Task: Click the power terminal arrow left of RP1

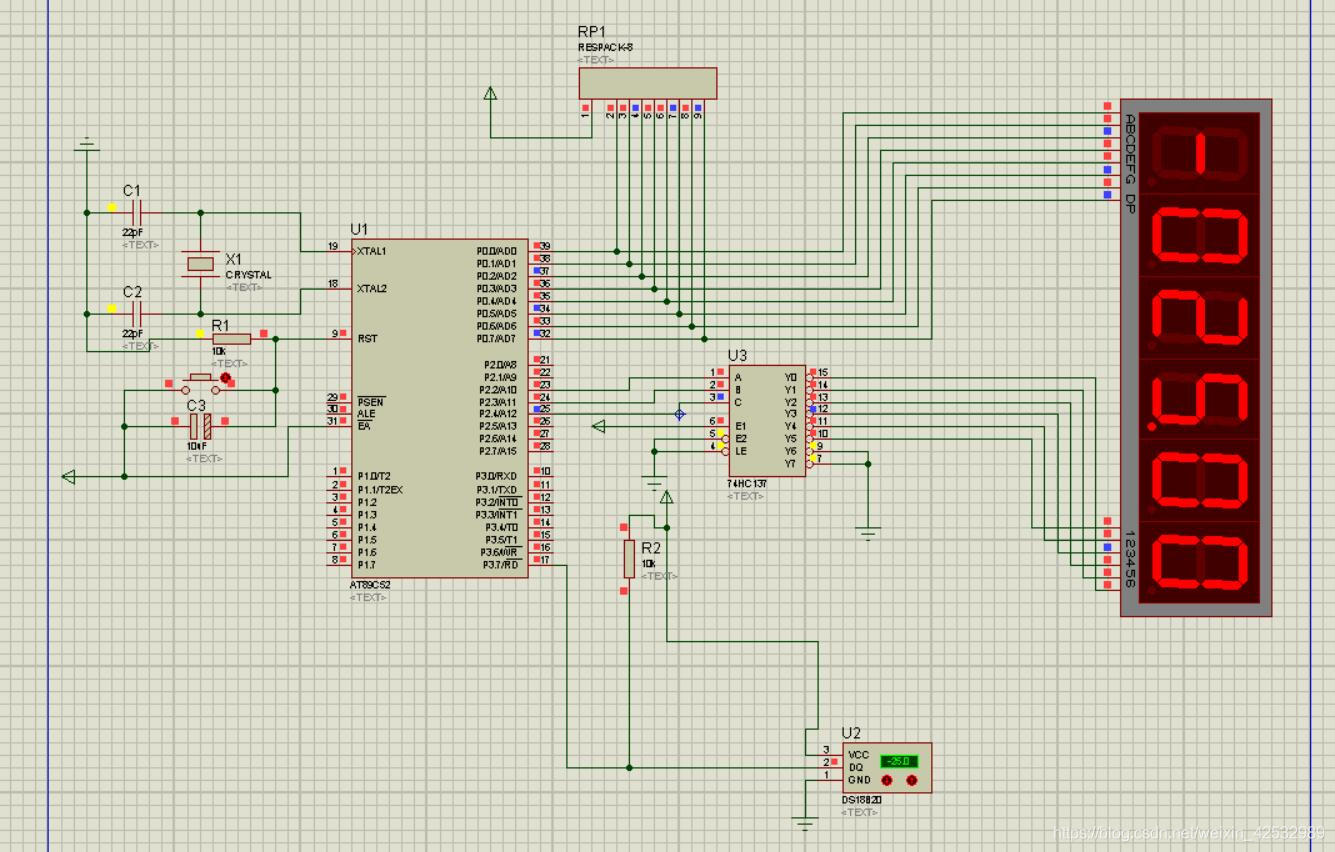Action: (x=490, y=94)
